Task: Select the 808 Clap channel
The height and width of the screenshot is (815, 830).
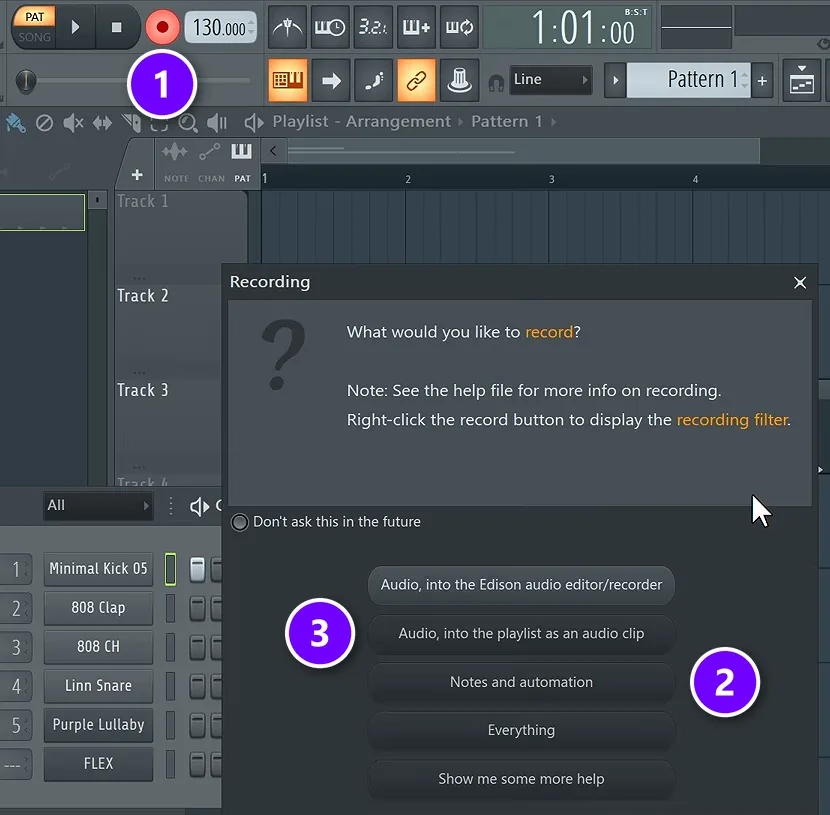Action: click(x=98, y=608)
